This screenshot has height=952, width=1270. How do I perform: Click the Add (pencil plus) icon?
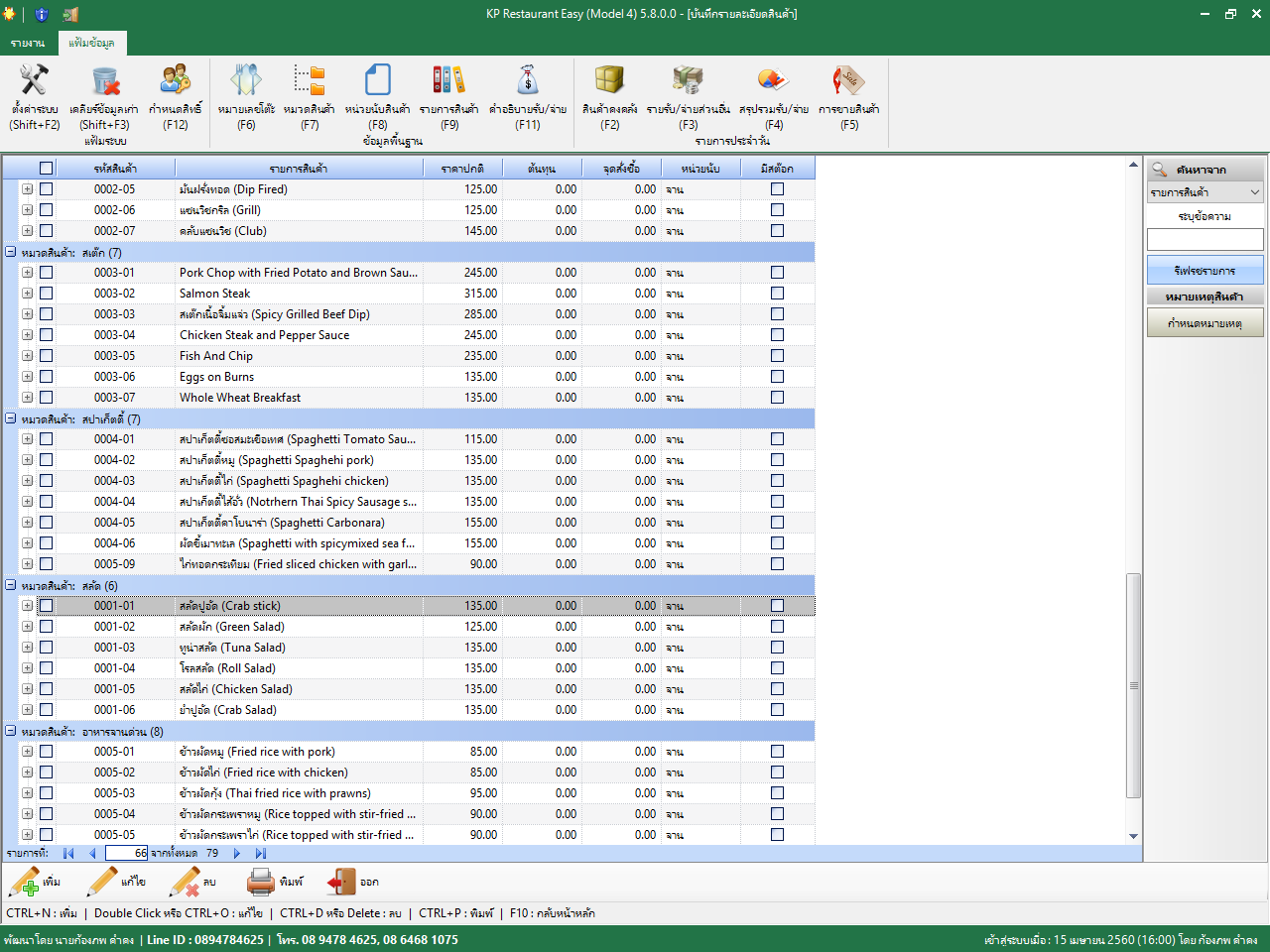(24, 882)
